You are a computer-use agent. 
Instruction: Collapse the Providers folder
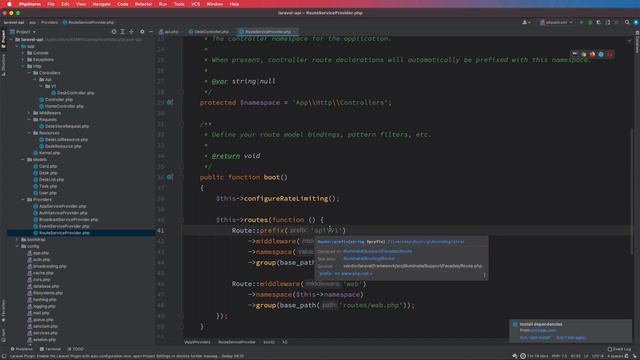click(23, 200)
